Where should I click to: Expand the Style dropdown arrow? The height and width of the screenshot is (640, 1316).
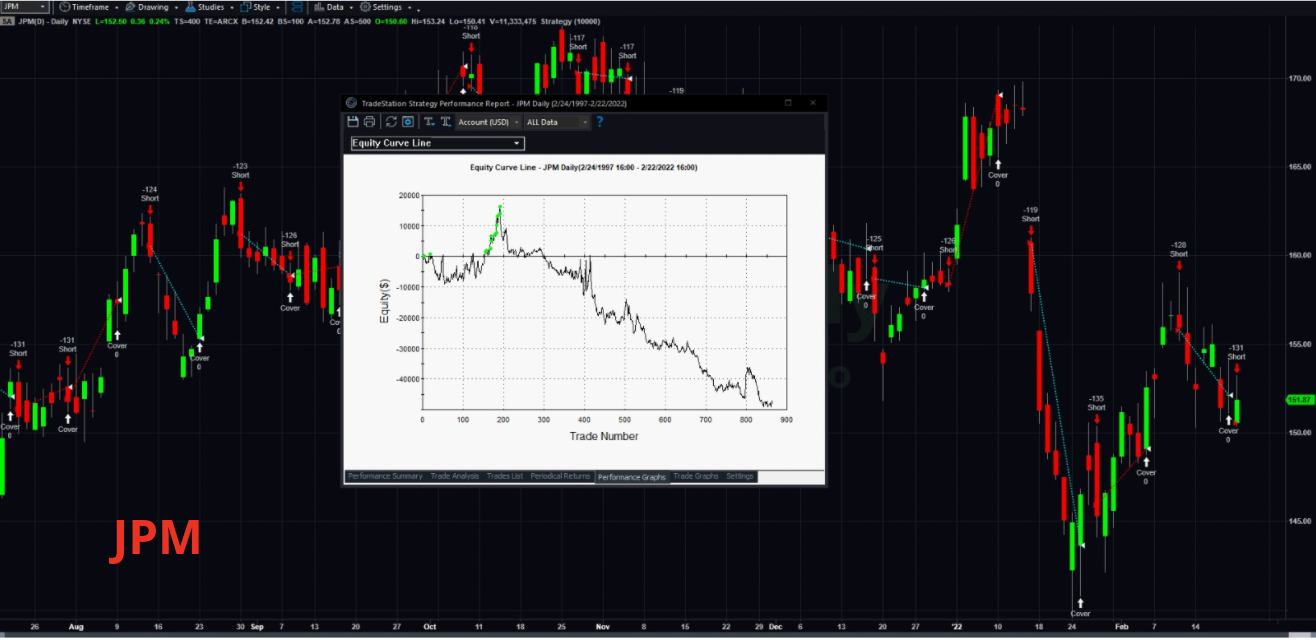click(x=277, y=7)
